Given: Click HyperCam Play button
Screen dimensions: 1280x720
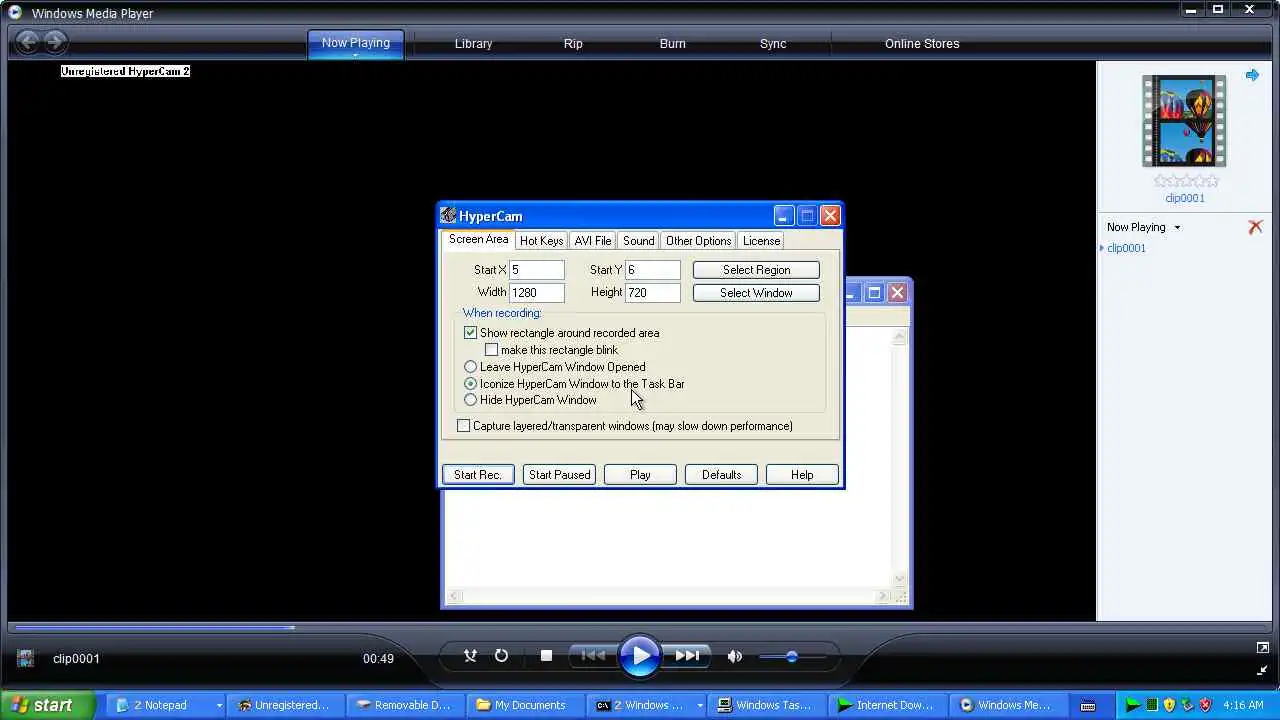Looking at the screenshot, I should click(x=640, y=475).
